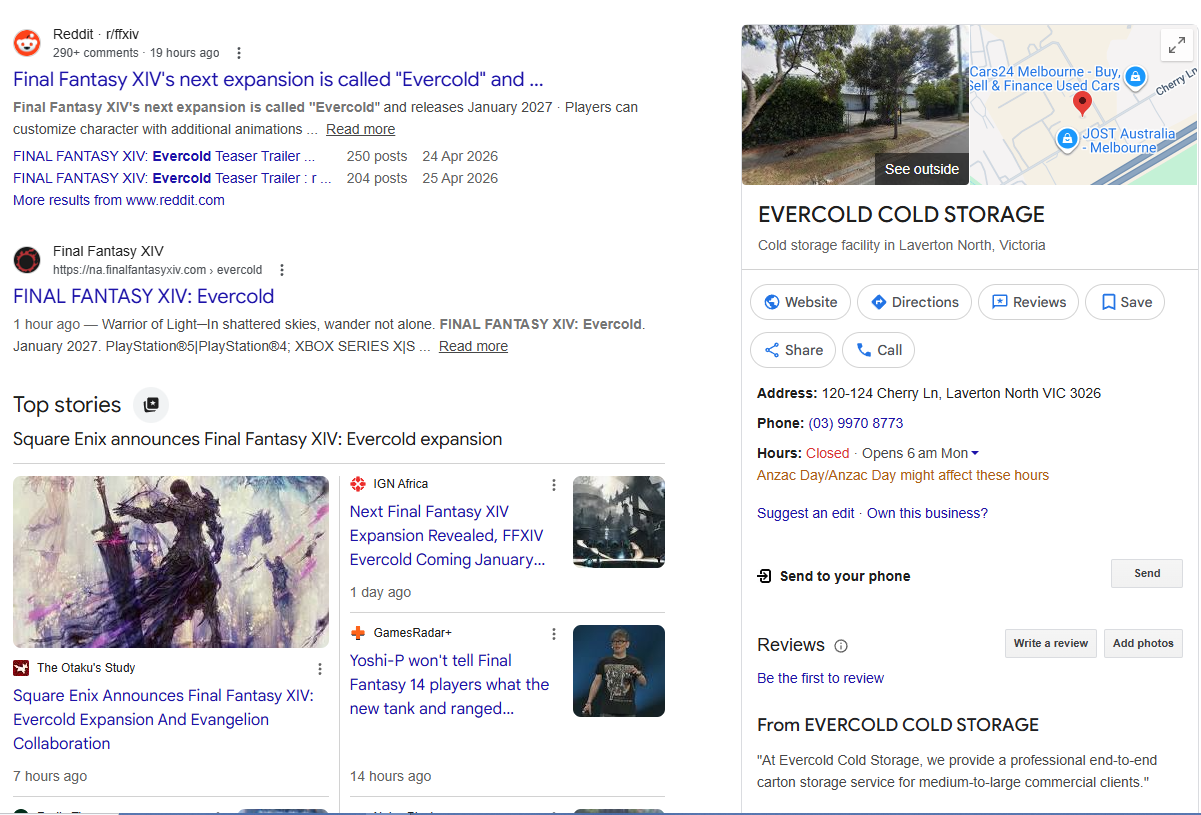Image resolution: width=1201 pixels, height=815 pixels.
Task: Click JOST Australia map marker icon
Action: coord(1067,138)
